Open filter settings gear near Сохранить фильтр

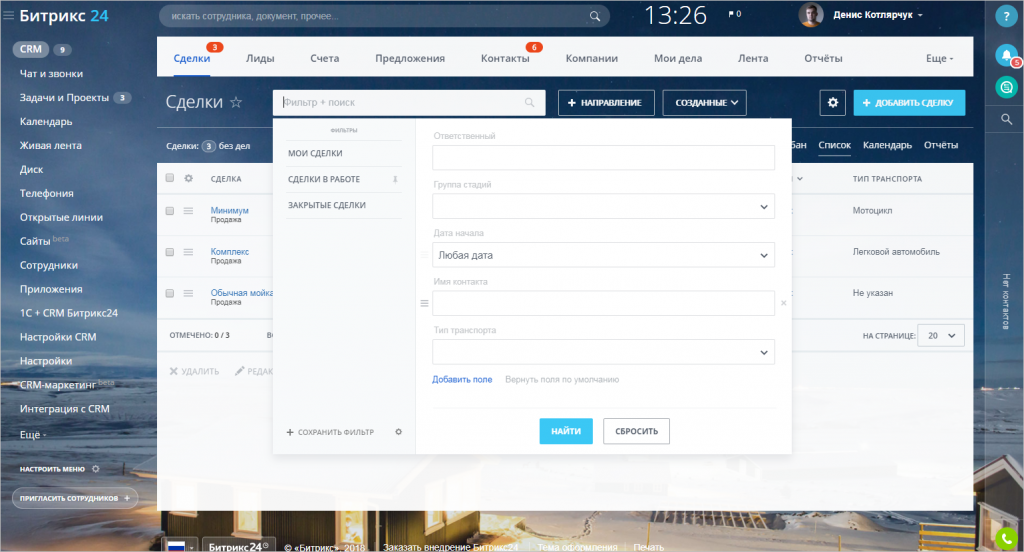coord(398,432)
